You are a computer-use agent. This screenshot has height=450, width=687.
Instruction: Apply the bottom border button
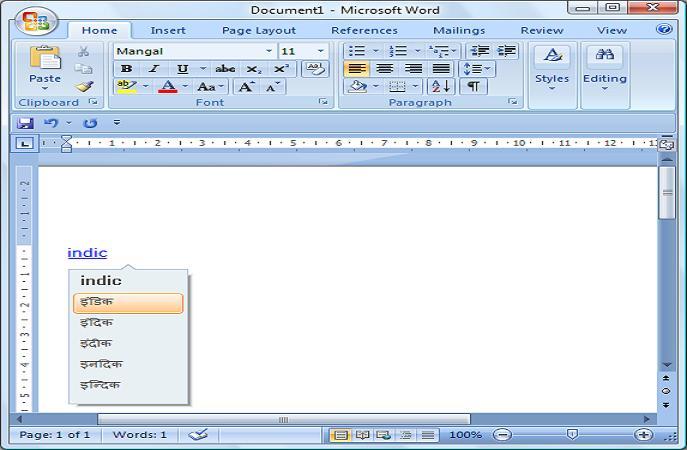click(x=397, y=86)
